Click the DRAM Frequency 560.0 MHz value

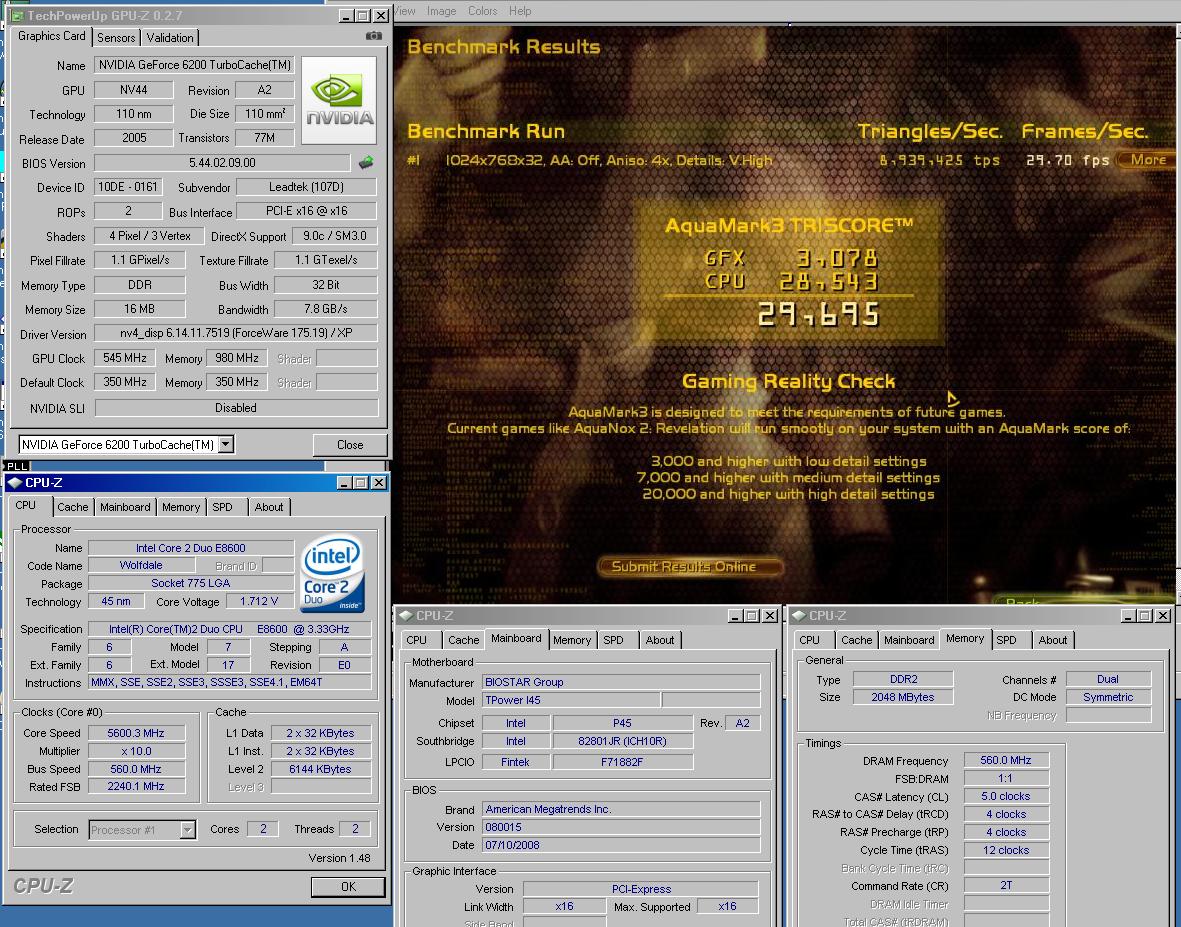click(x=1006, y=761)
